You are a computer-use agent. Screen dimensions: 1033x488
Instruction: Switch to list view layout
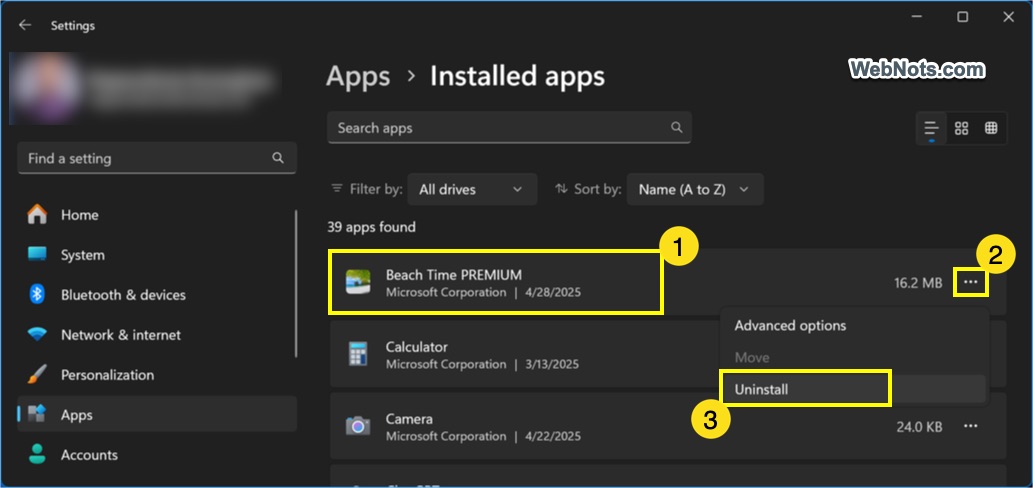931,128
